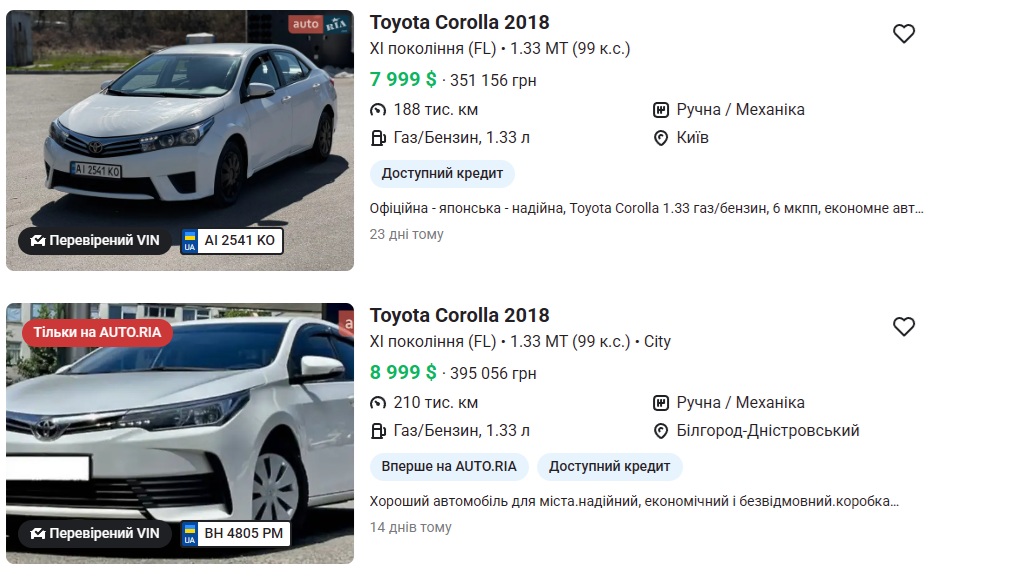The width and height of the screenshot is (1025, 578).
Task: Click location pin next to Білгород-Дністровський
Action: click(661, 431)
